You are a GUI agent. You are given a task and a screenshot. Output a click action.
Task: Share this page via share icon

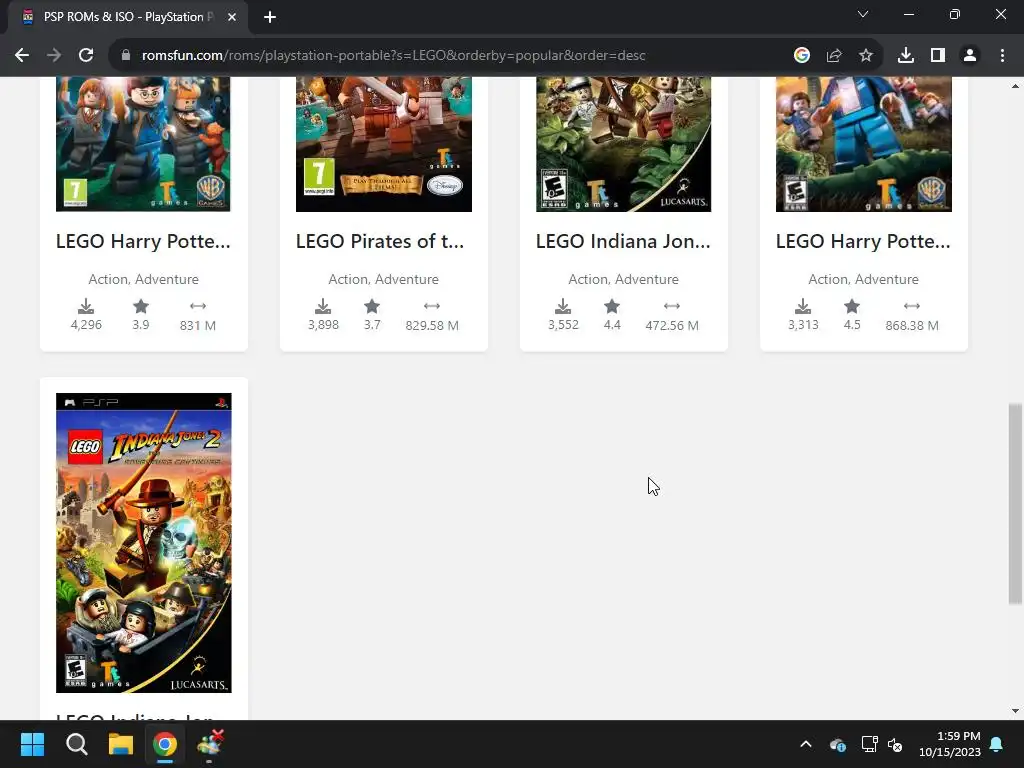coord(834,56)
